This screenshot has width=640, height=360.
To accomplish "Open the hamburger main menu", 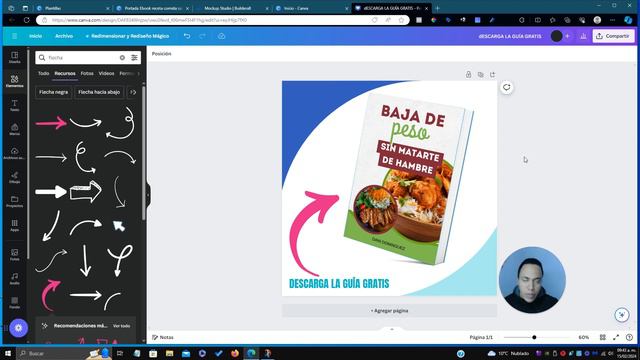I will click(14, 36).
